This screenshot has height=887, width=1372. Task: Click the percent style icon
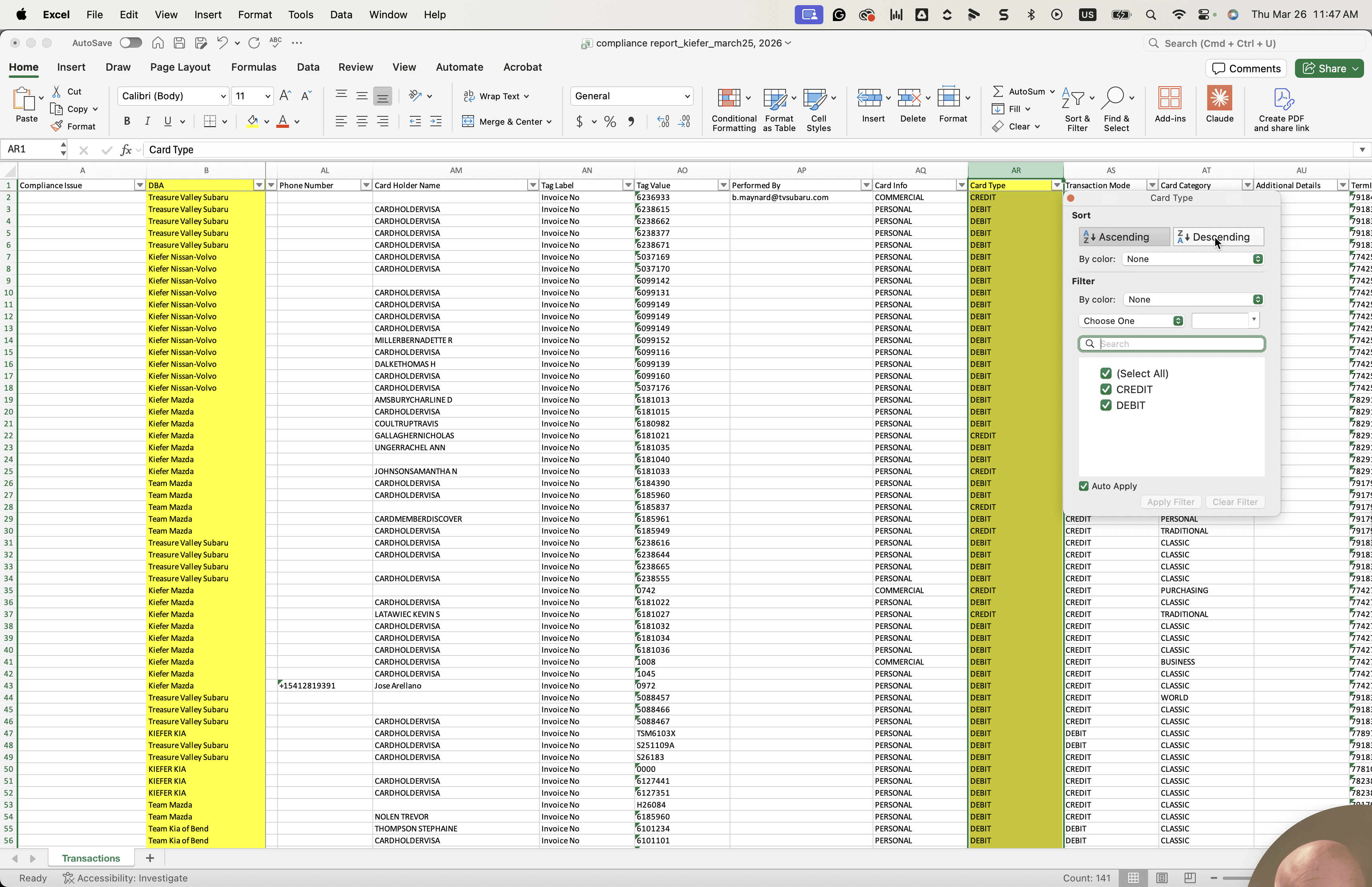point(610,121)
